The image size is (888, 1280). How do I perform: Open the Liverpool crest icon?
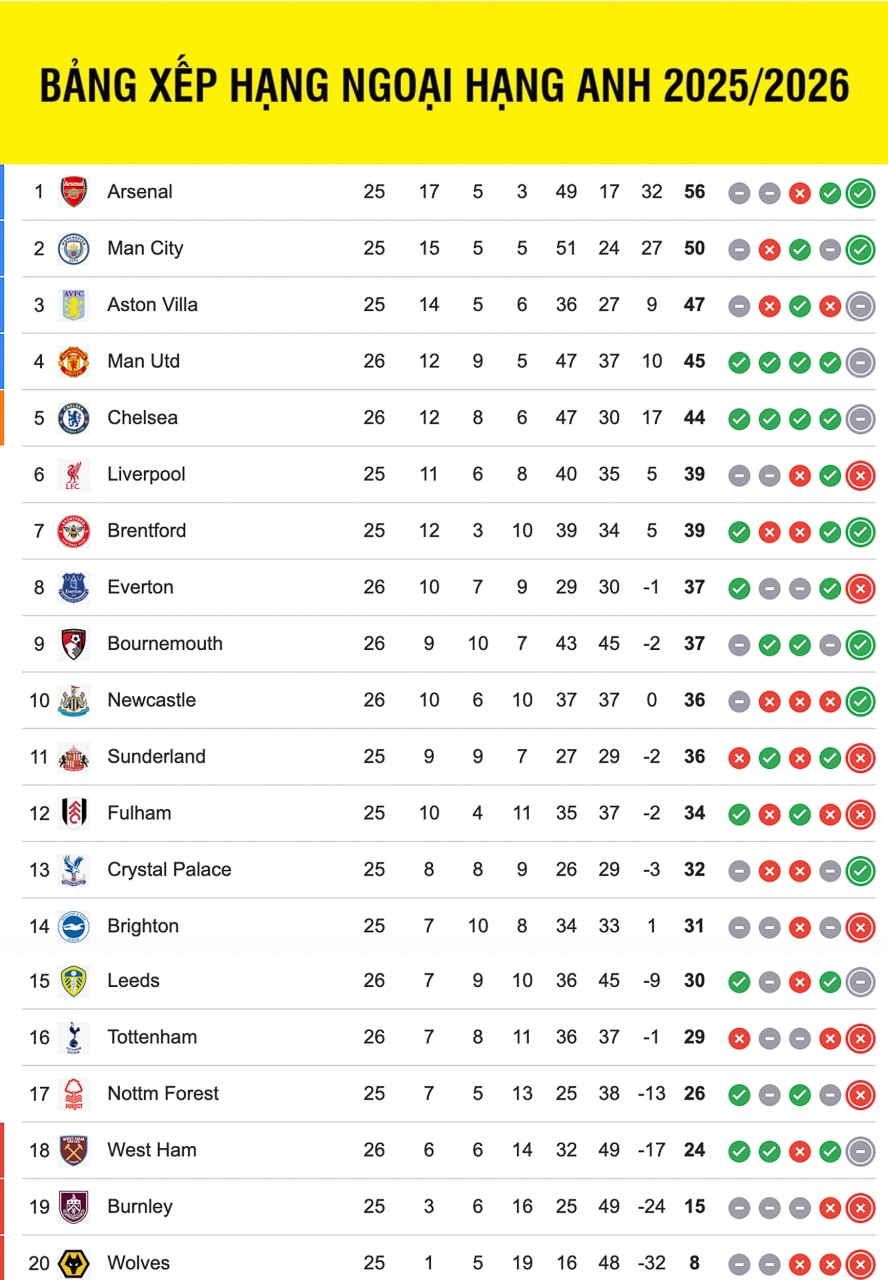click(74, 474)
